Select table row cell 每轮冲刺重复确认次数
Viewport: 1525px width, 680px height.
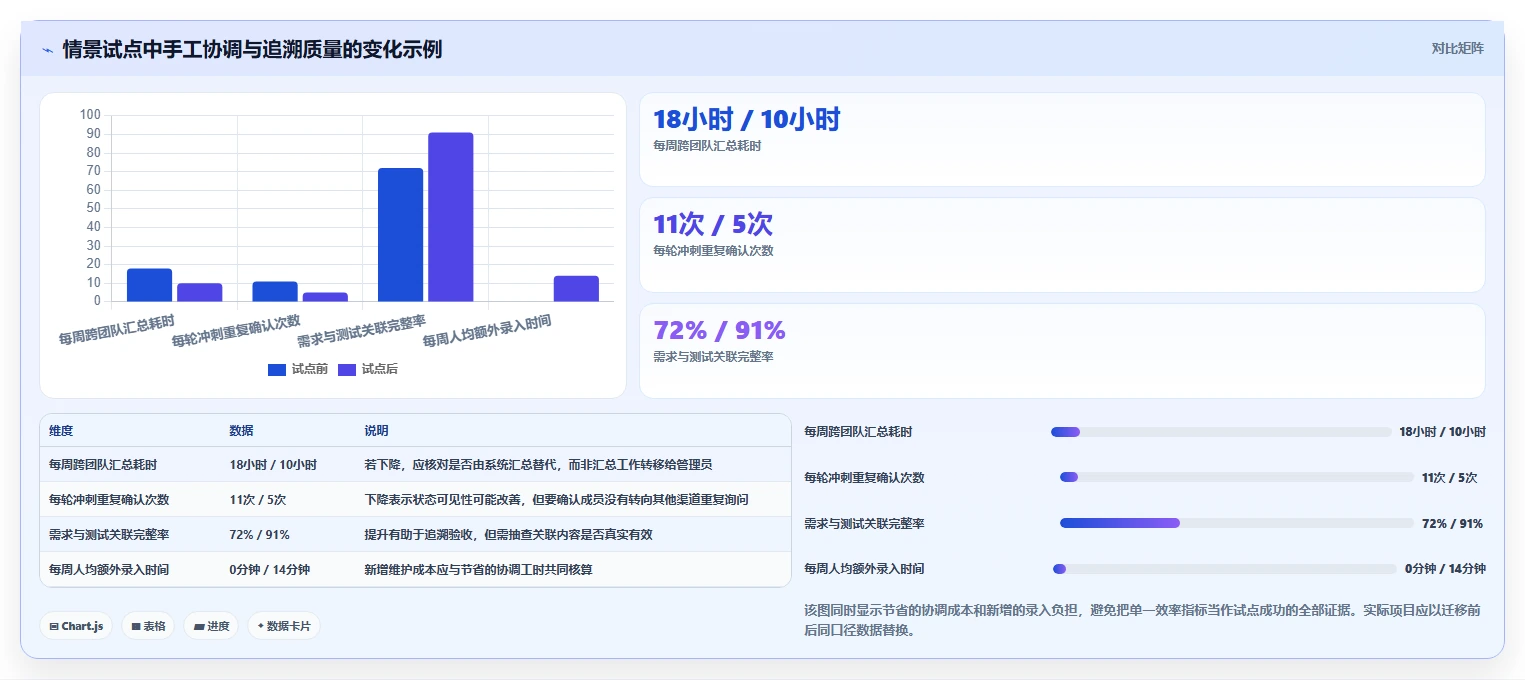pos(109,500)
